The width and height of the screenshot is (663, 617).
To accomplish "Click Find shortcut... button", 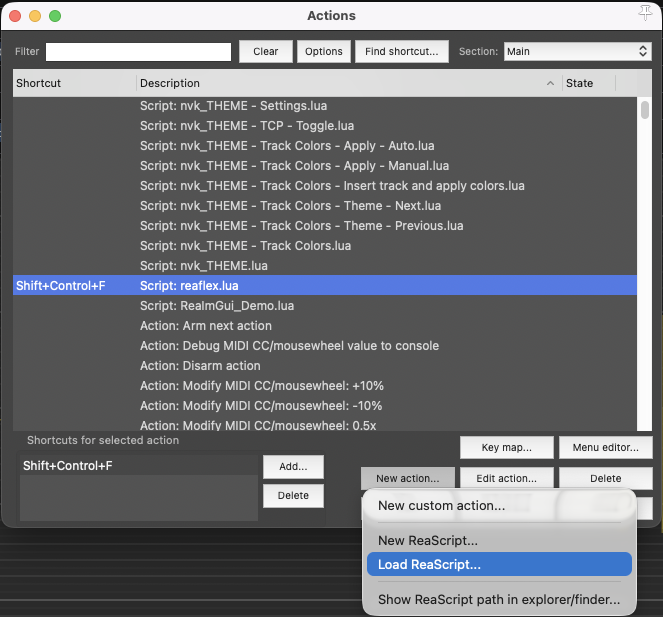I will [402, 52].
